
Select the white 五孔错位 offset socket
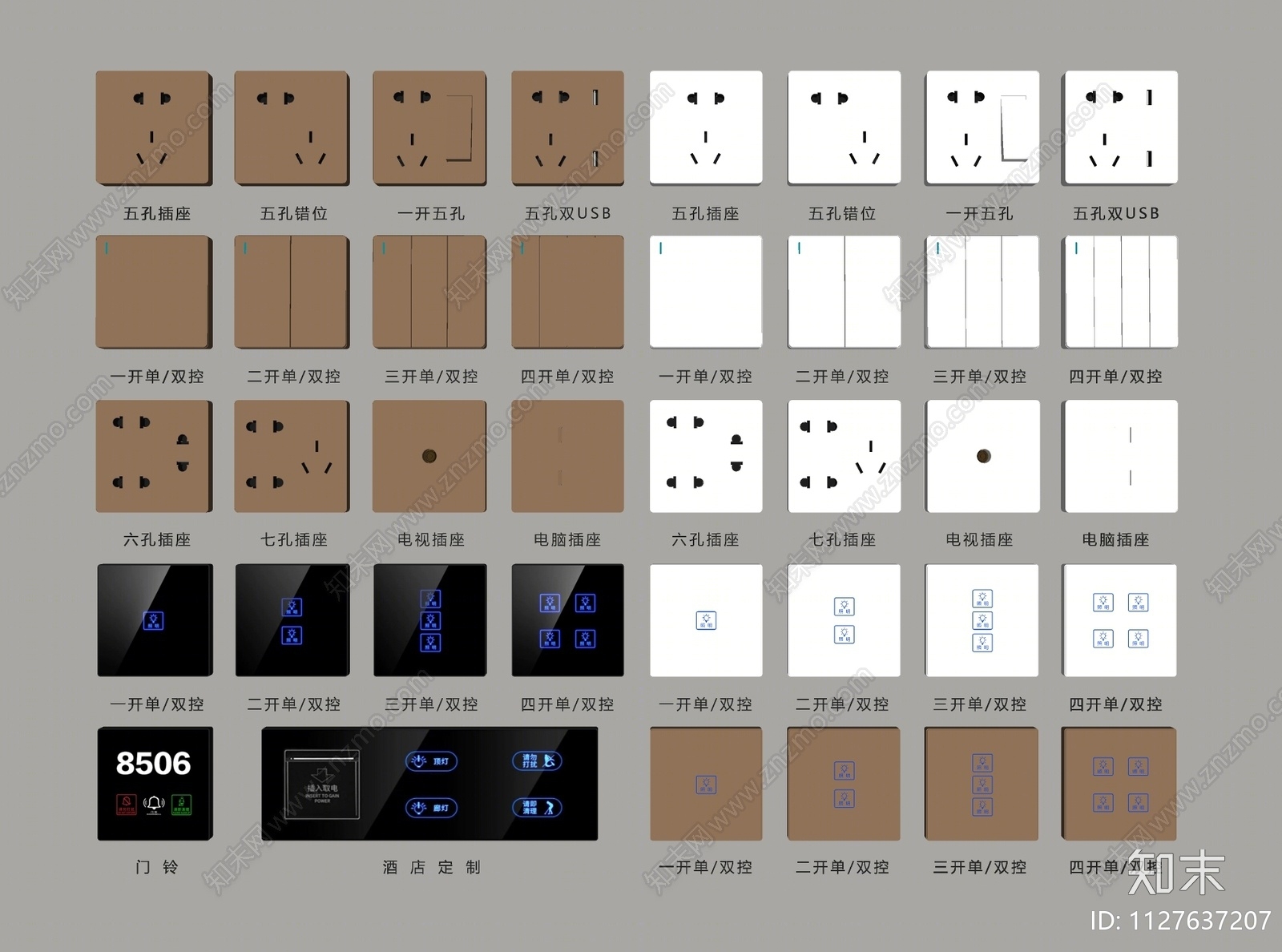click(x=845, y=128)
